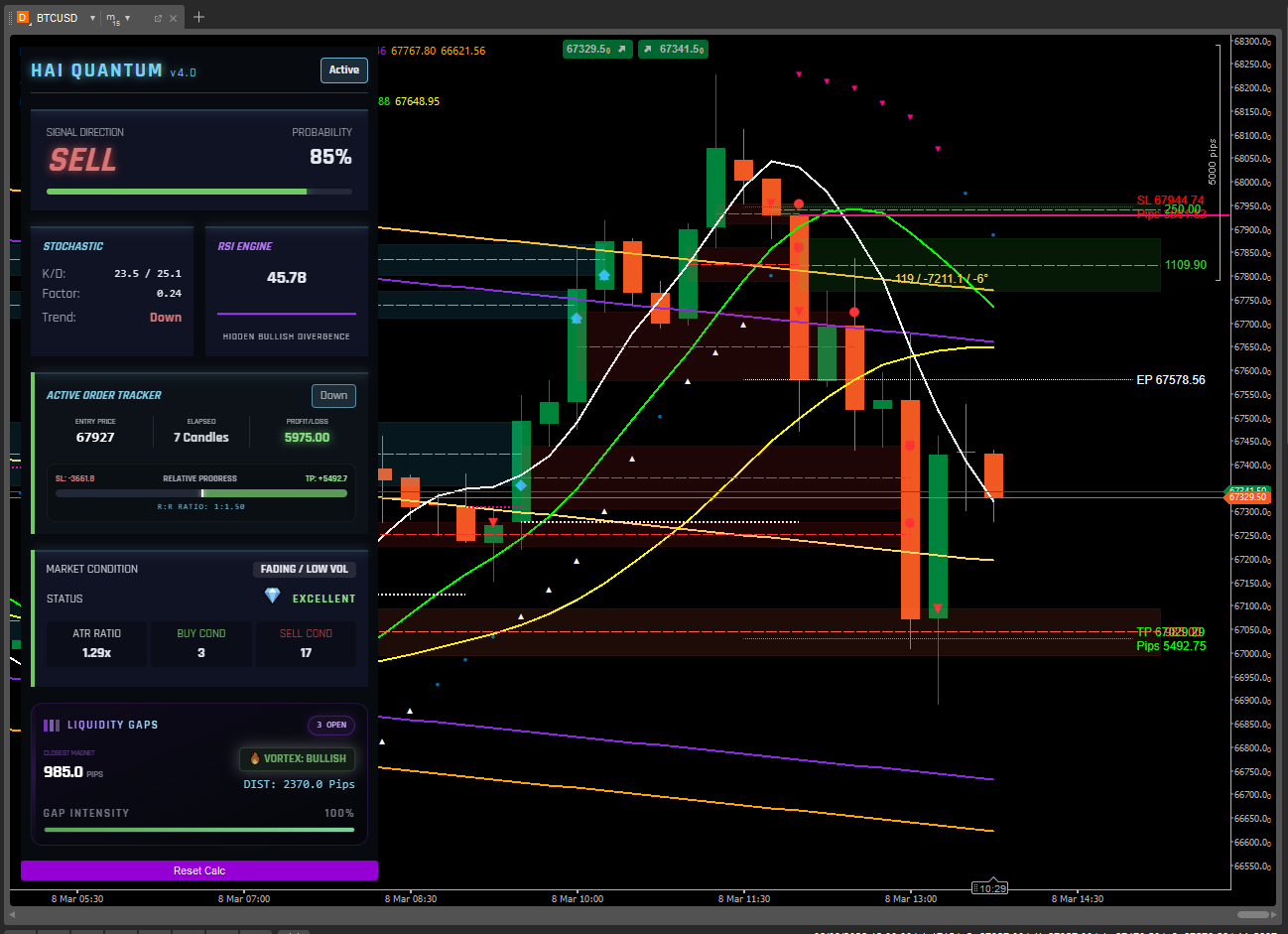Image resolution: width=1288 pixels, height=934 pixels.
Task: Add a new chart tab with plus icon
Action: pyautogui.click(x=198, y=17)
